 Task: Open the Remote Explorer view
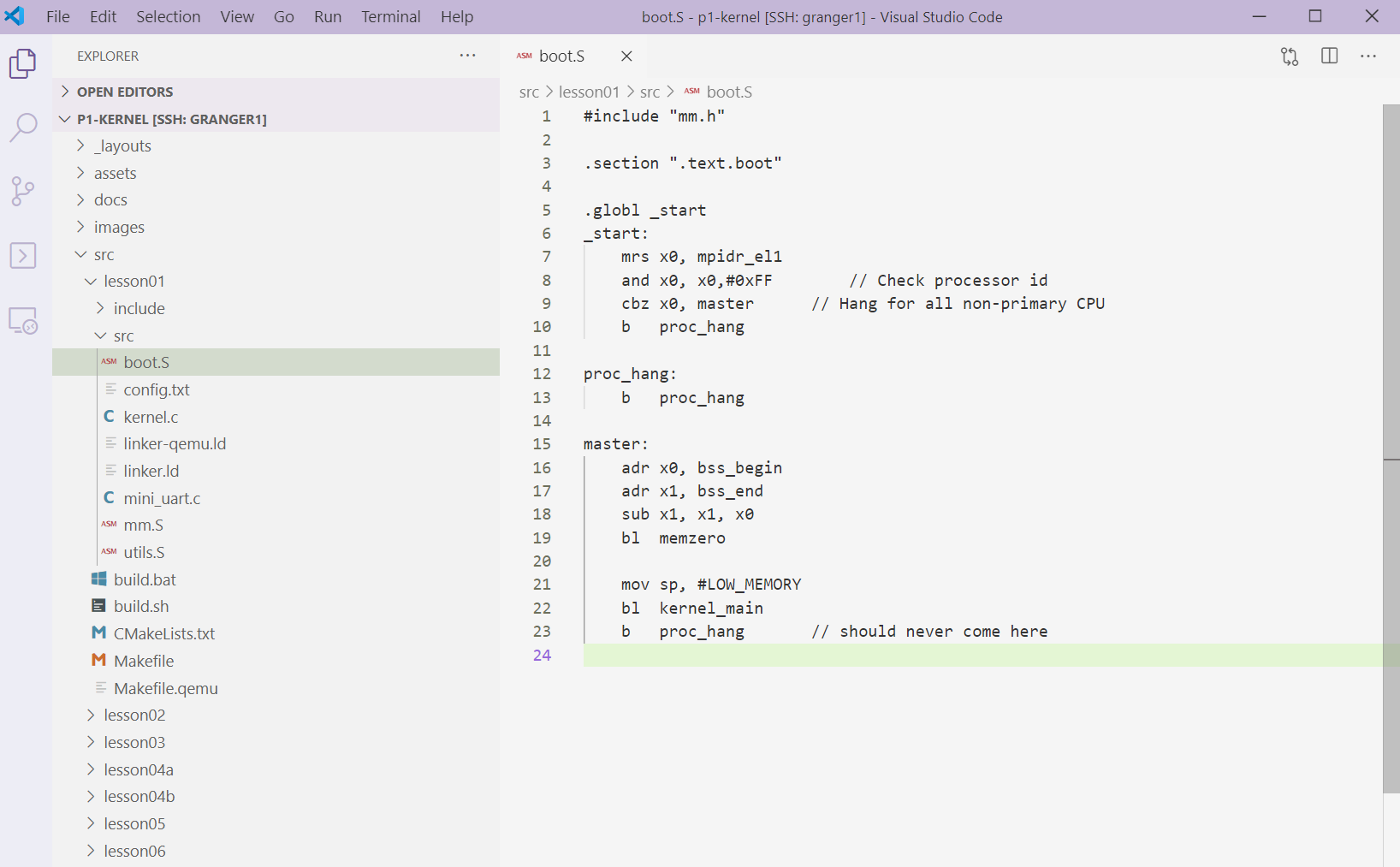(23, 320)
